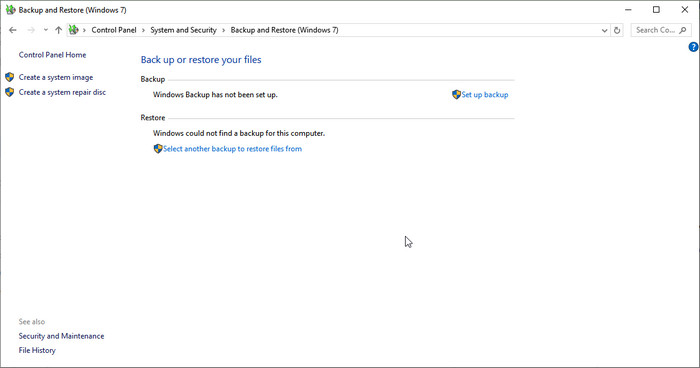Open Create a system repair disc link
This screenshot has height=368, width=700.
(62, 92)
